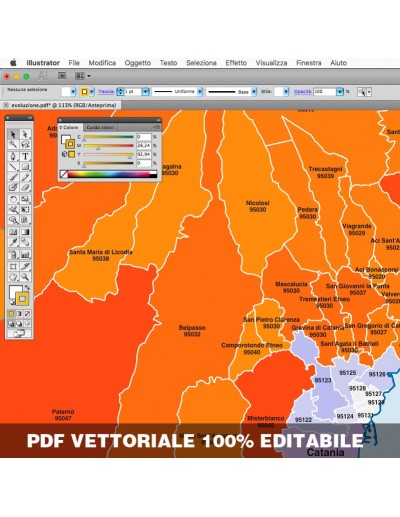Set paint mode to None button

(27, 314)
